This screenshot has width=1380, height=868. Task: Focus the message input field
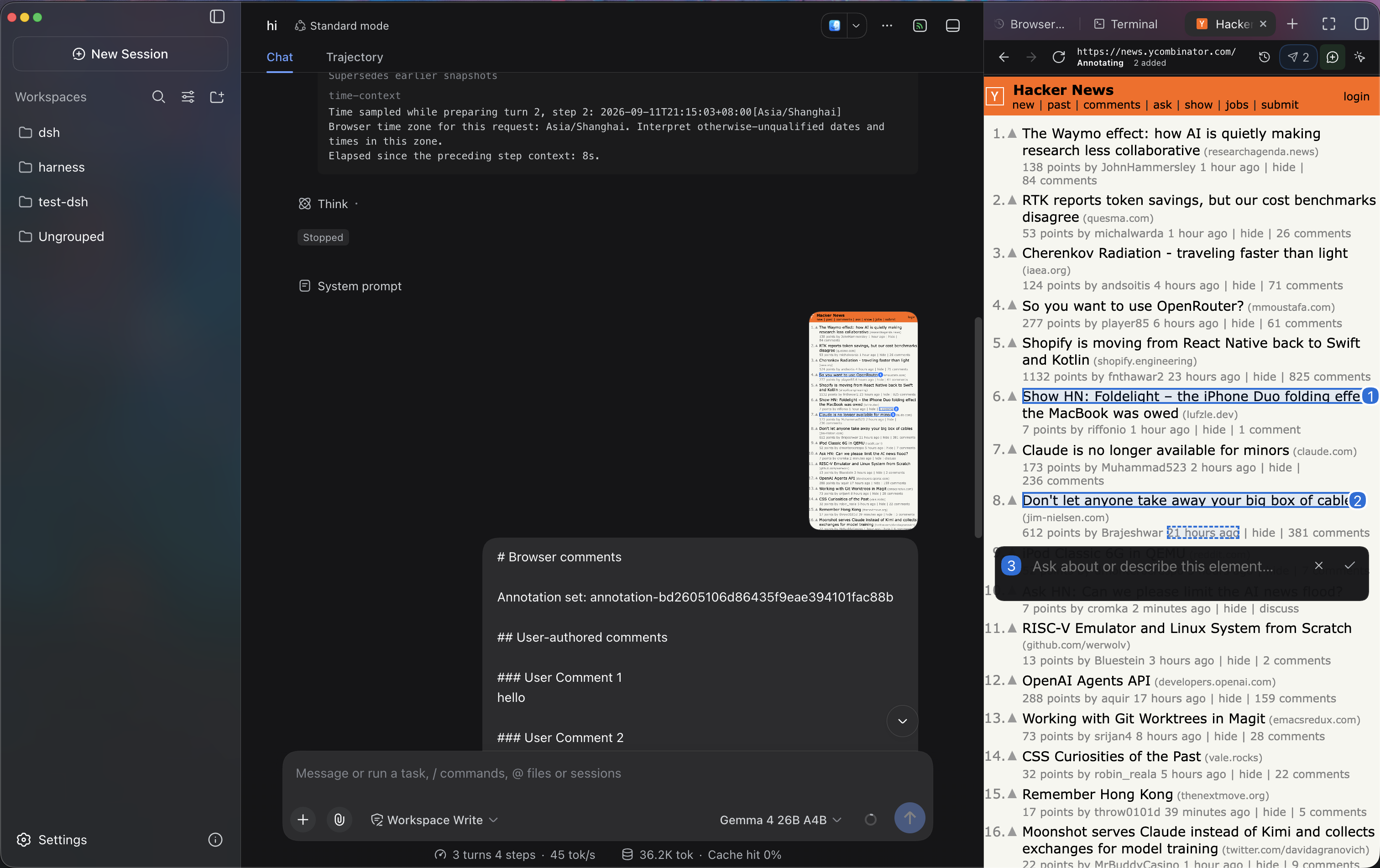[607, 774]
